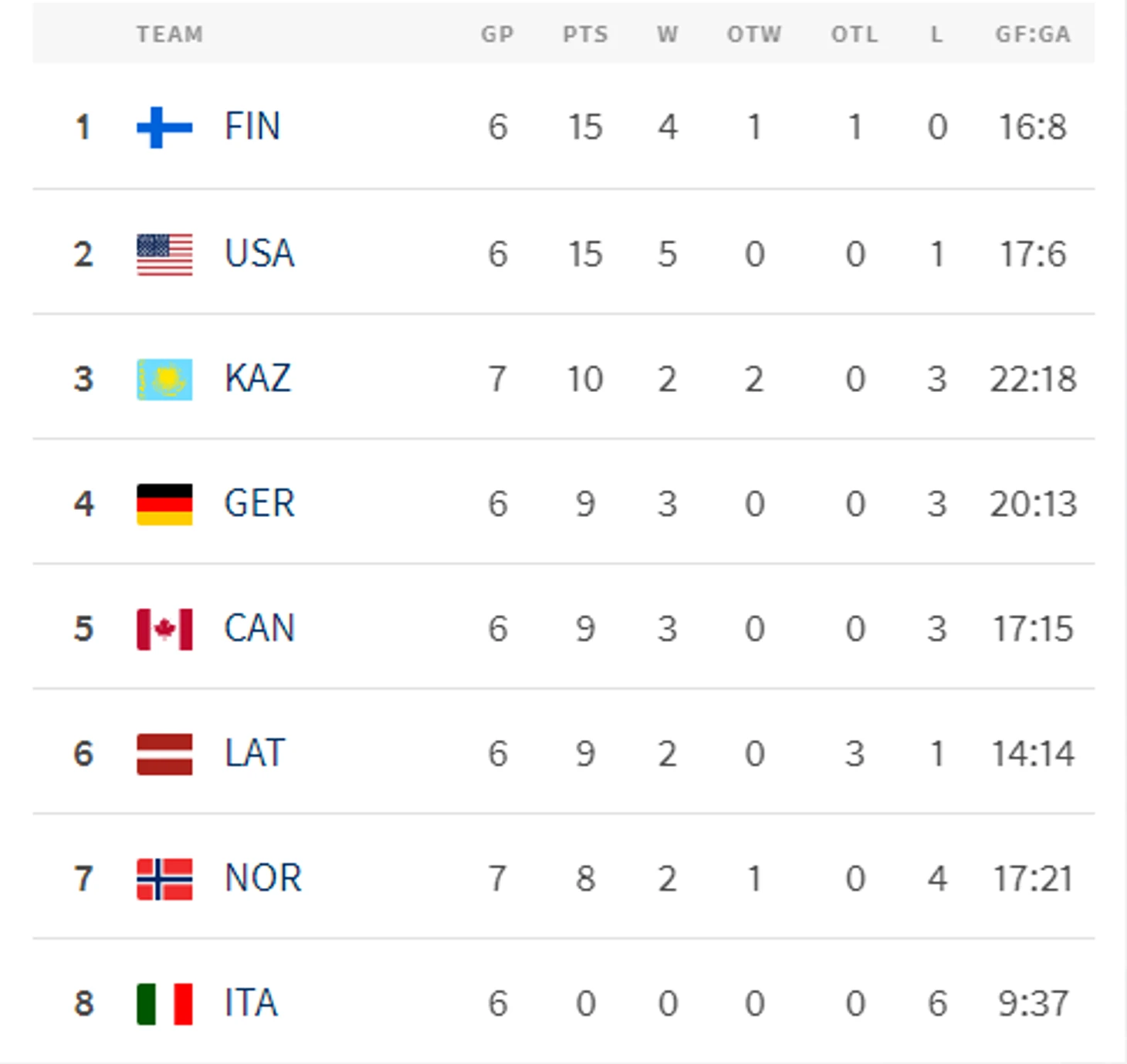Click the Norway flag icon

point(164,879)
